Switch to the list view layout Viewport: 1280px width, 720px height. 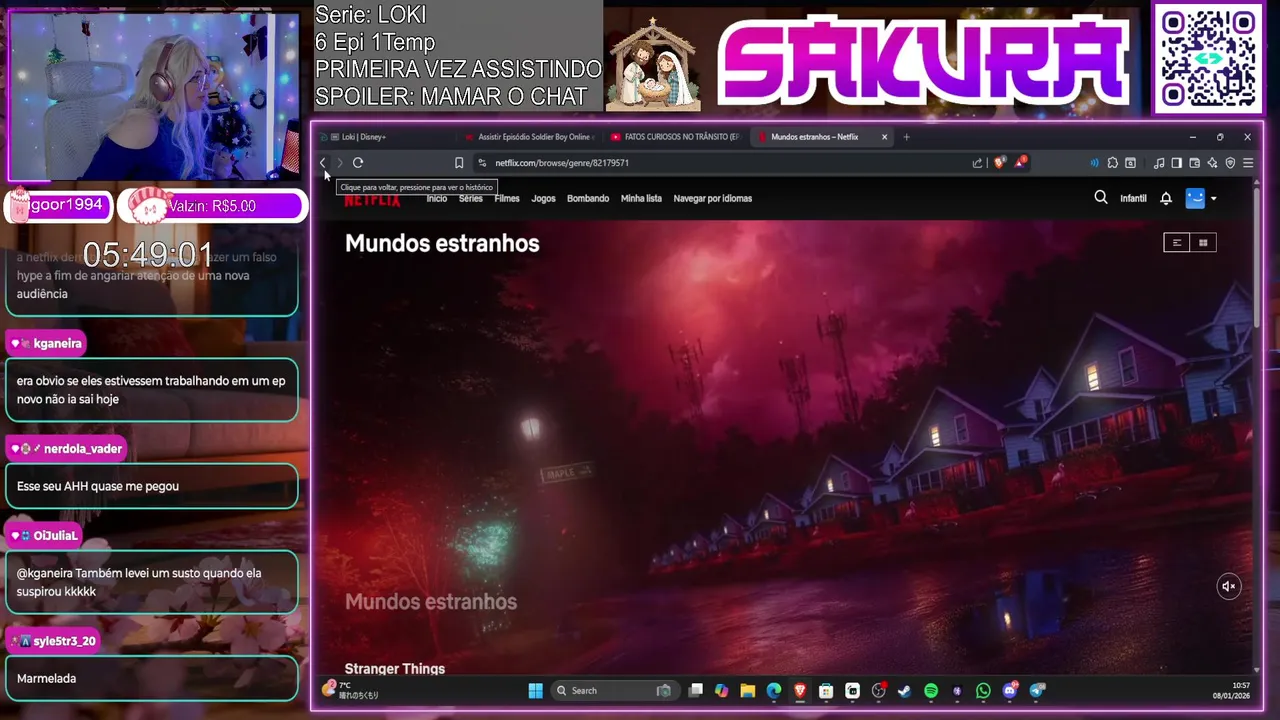[1177, 242]
